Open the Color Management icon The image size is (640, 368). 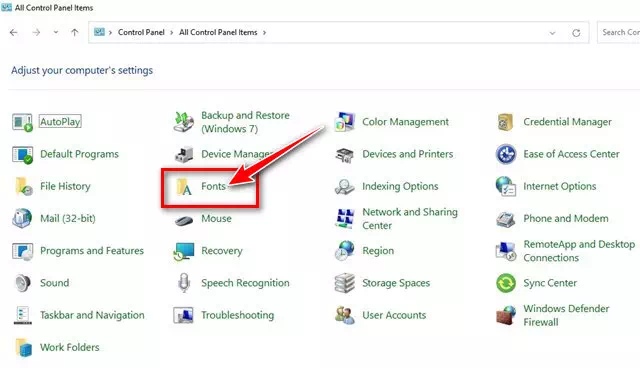[x=344, y=122]
